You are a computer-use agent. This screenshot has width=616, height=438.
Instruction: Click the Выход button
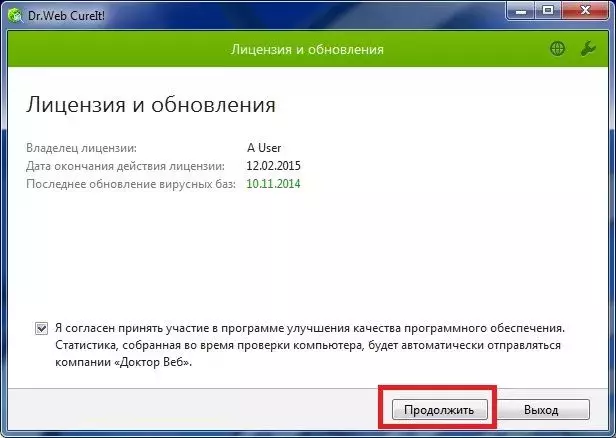(541, 410)
